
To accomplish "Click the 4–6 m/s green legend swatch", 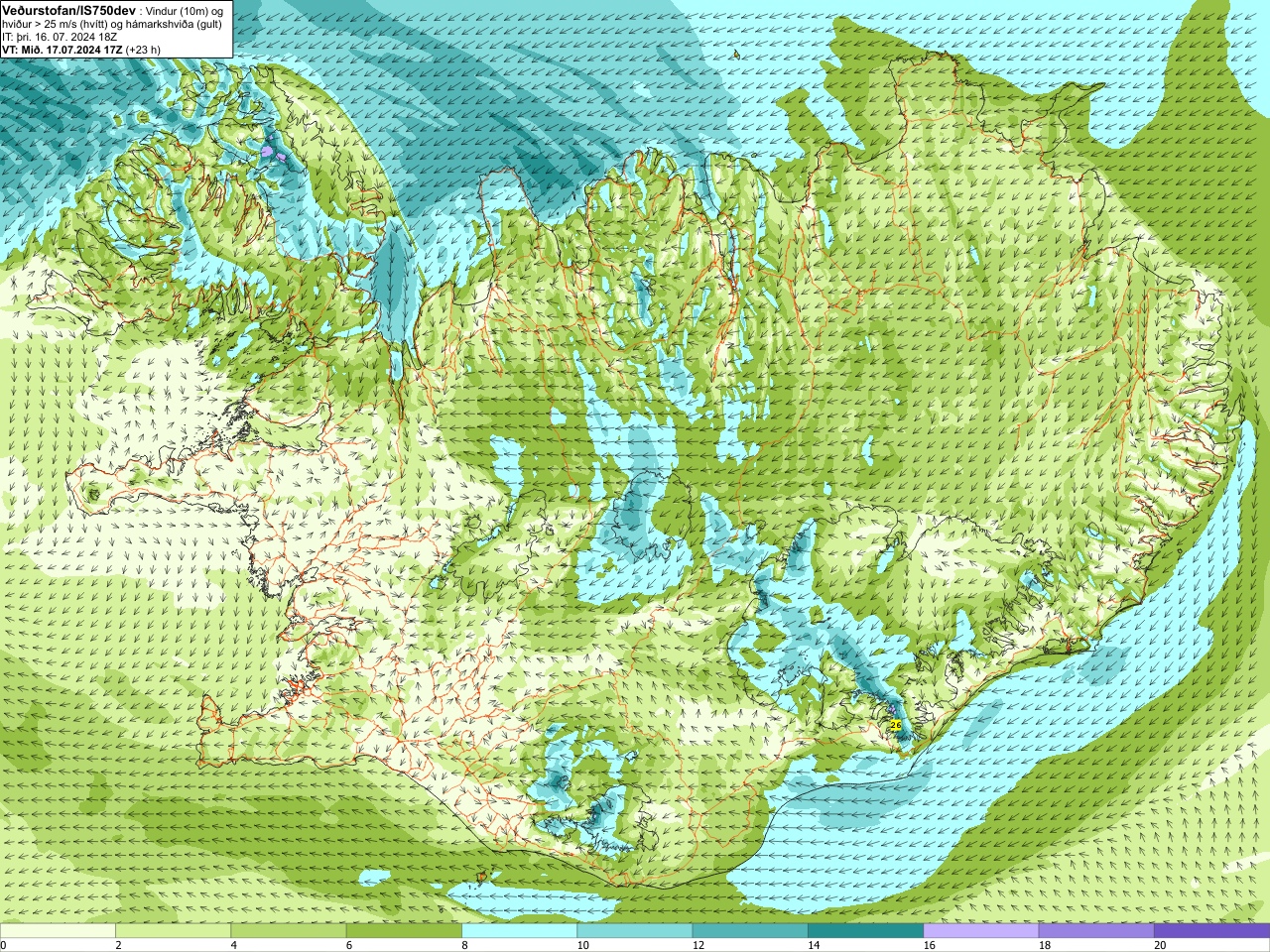I will pos(288,931).
